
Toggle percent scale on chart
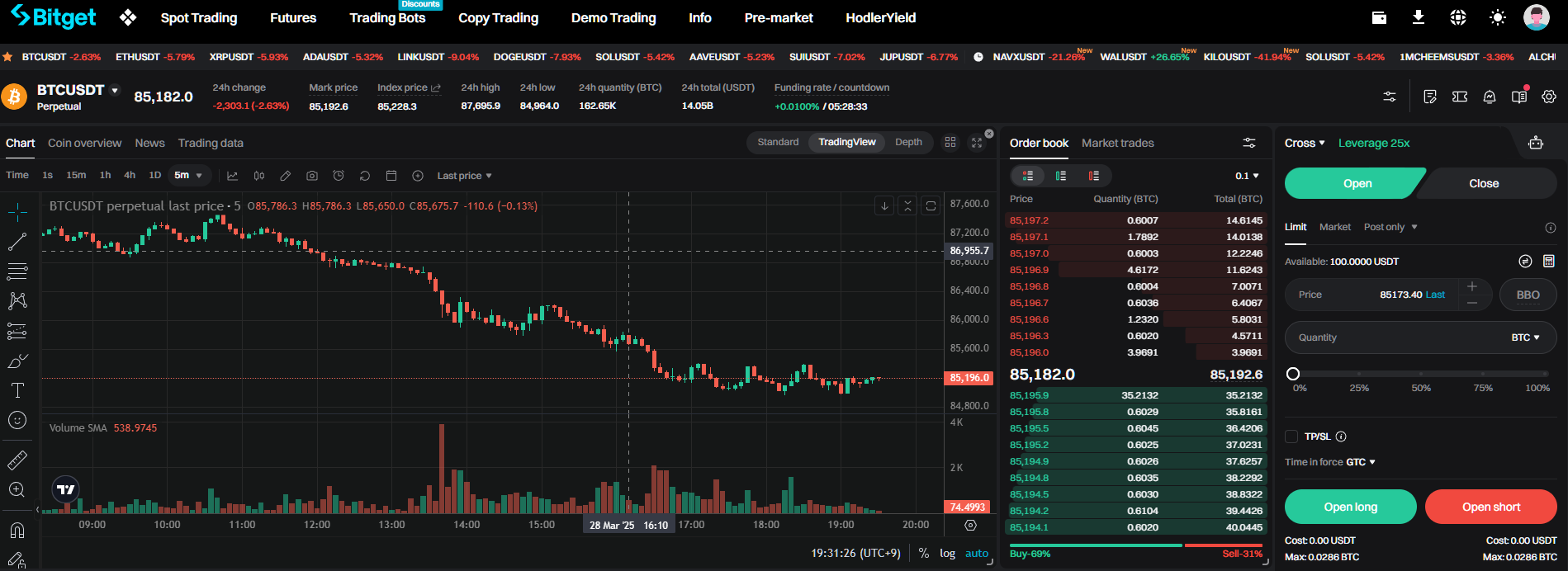pos(923,554)
